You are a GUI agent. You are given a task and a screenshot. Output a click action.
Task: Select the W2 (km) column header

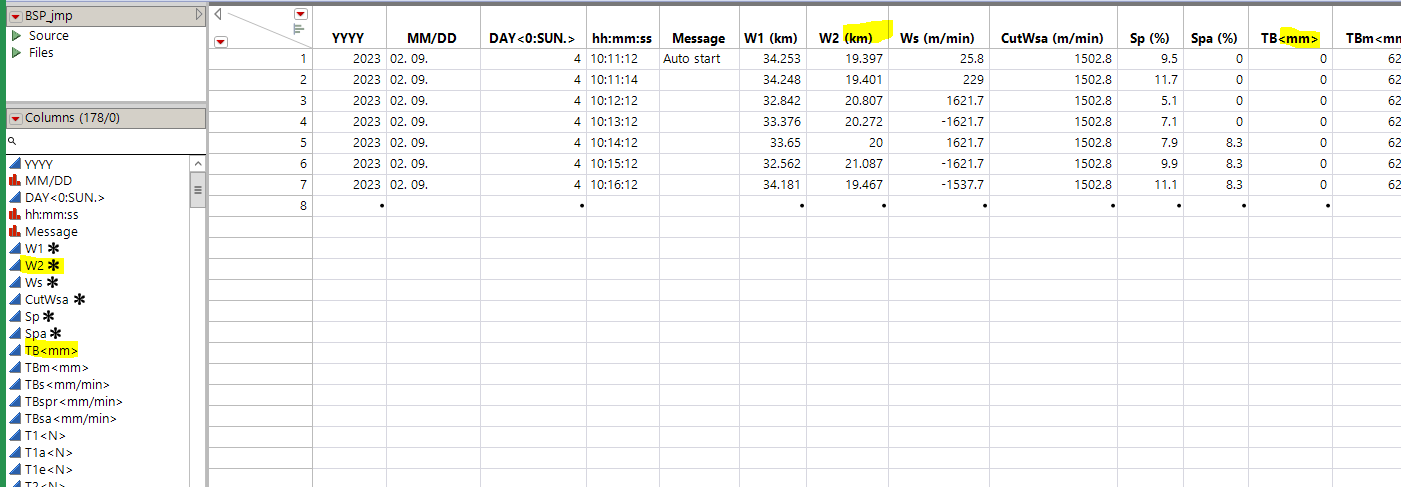tap(847, 38)
